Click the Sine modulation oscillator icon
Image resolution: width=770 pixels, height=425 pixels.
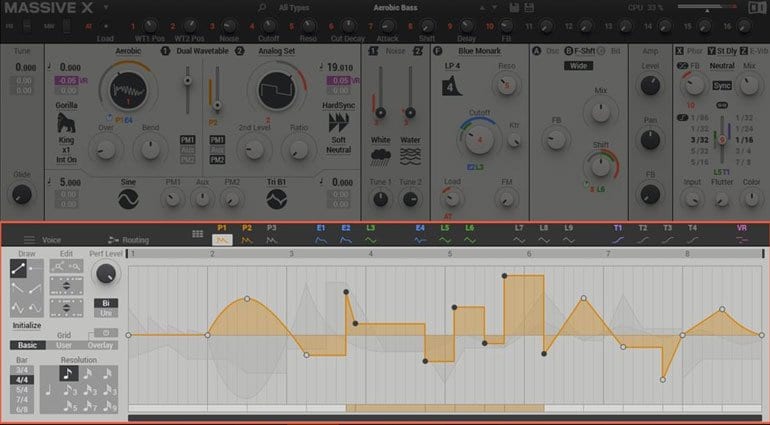[128, 199]
